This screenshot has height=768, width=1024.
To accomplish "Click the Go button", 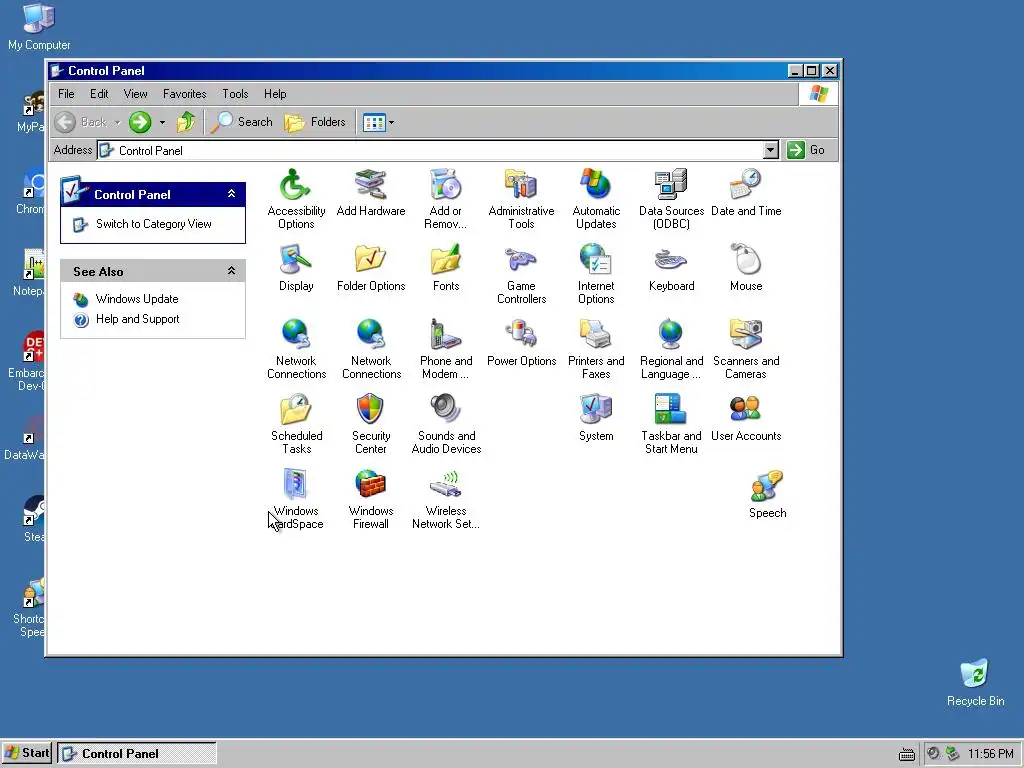I will point(807,150).
